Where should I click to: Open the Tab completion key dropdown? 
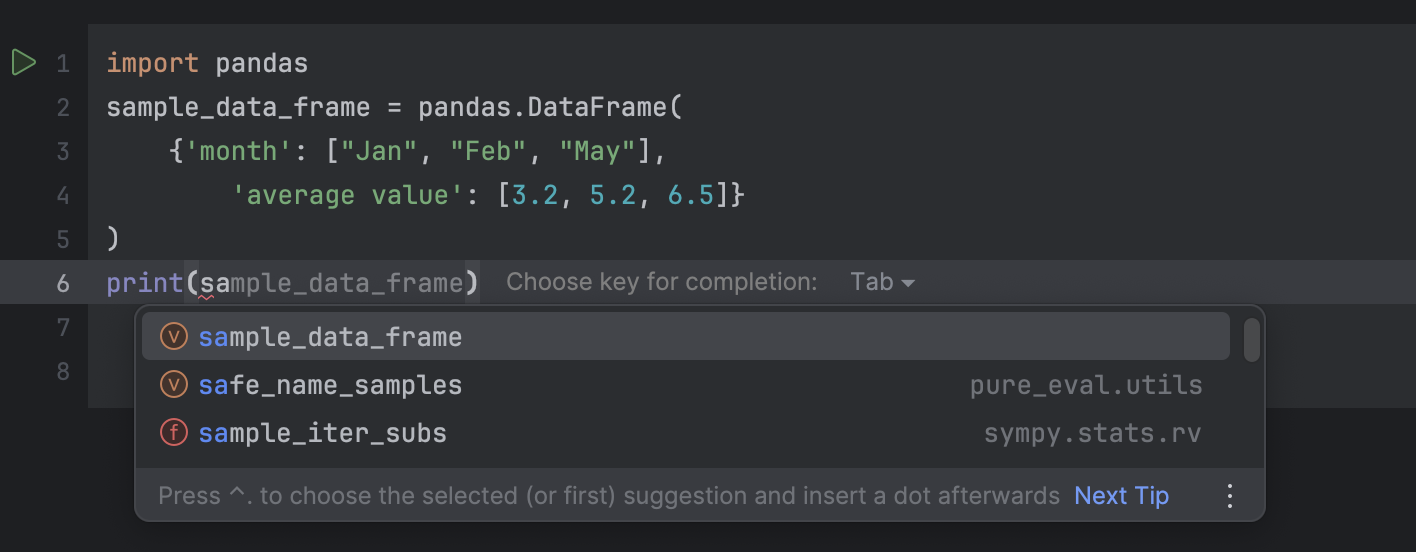[x=882, y=283]
